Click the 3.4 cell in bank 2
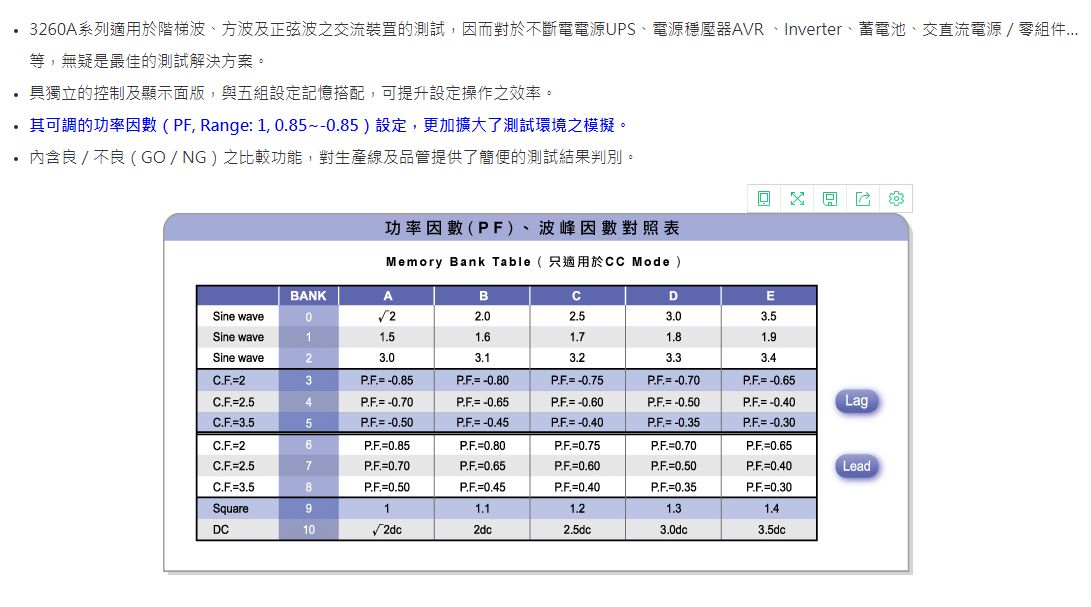The width and height of the screenshot is (1091, 607). [768, 358]
